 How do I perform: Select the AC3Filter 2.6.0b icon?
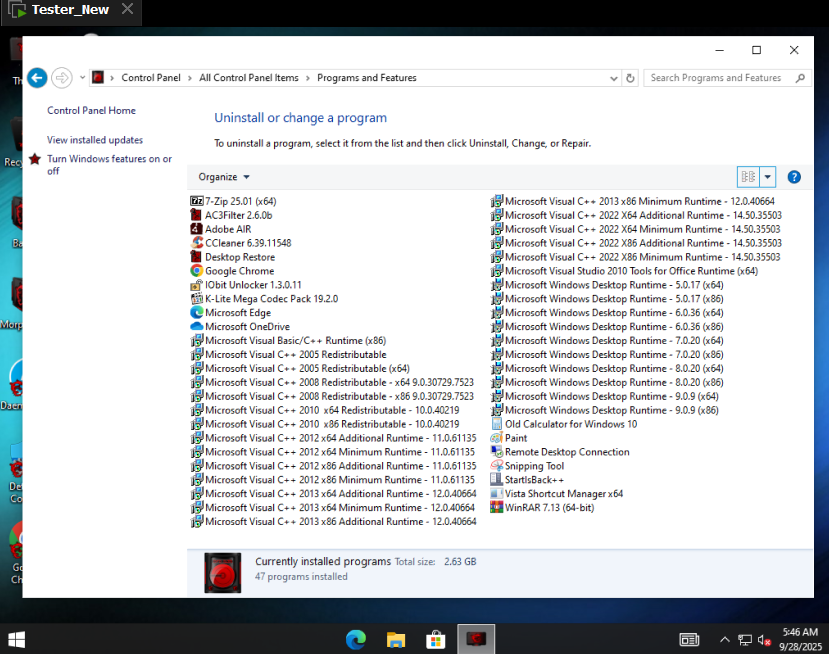pos(196,215)
